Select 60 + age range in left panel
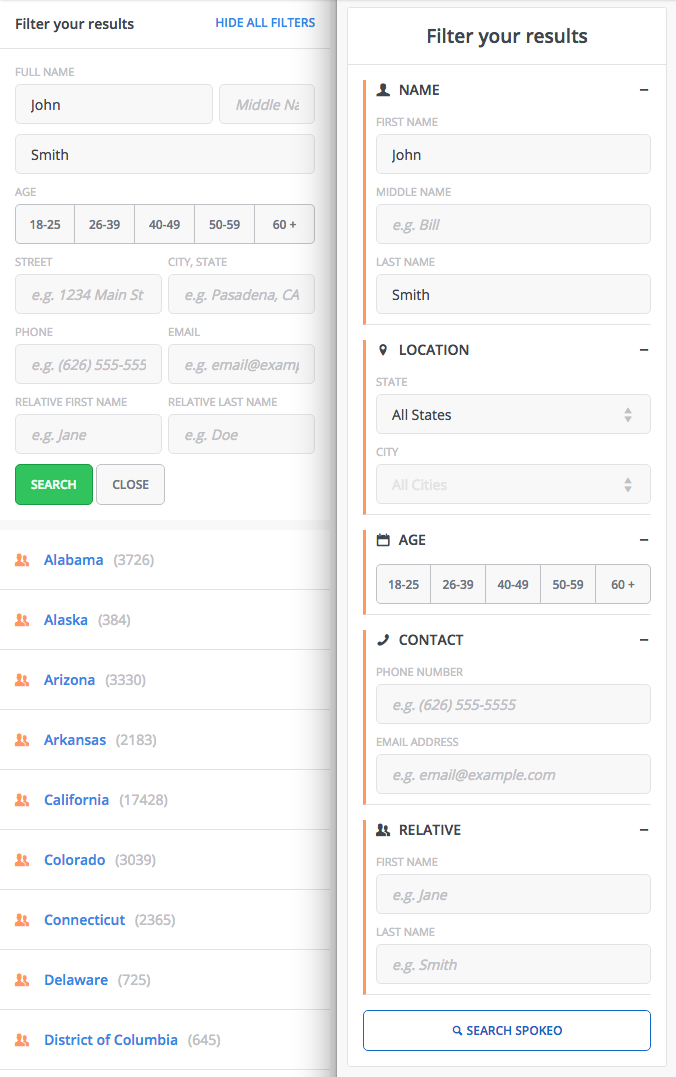The height and width of the screenshot is (1077, 676). pos(284,225)
